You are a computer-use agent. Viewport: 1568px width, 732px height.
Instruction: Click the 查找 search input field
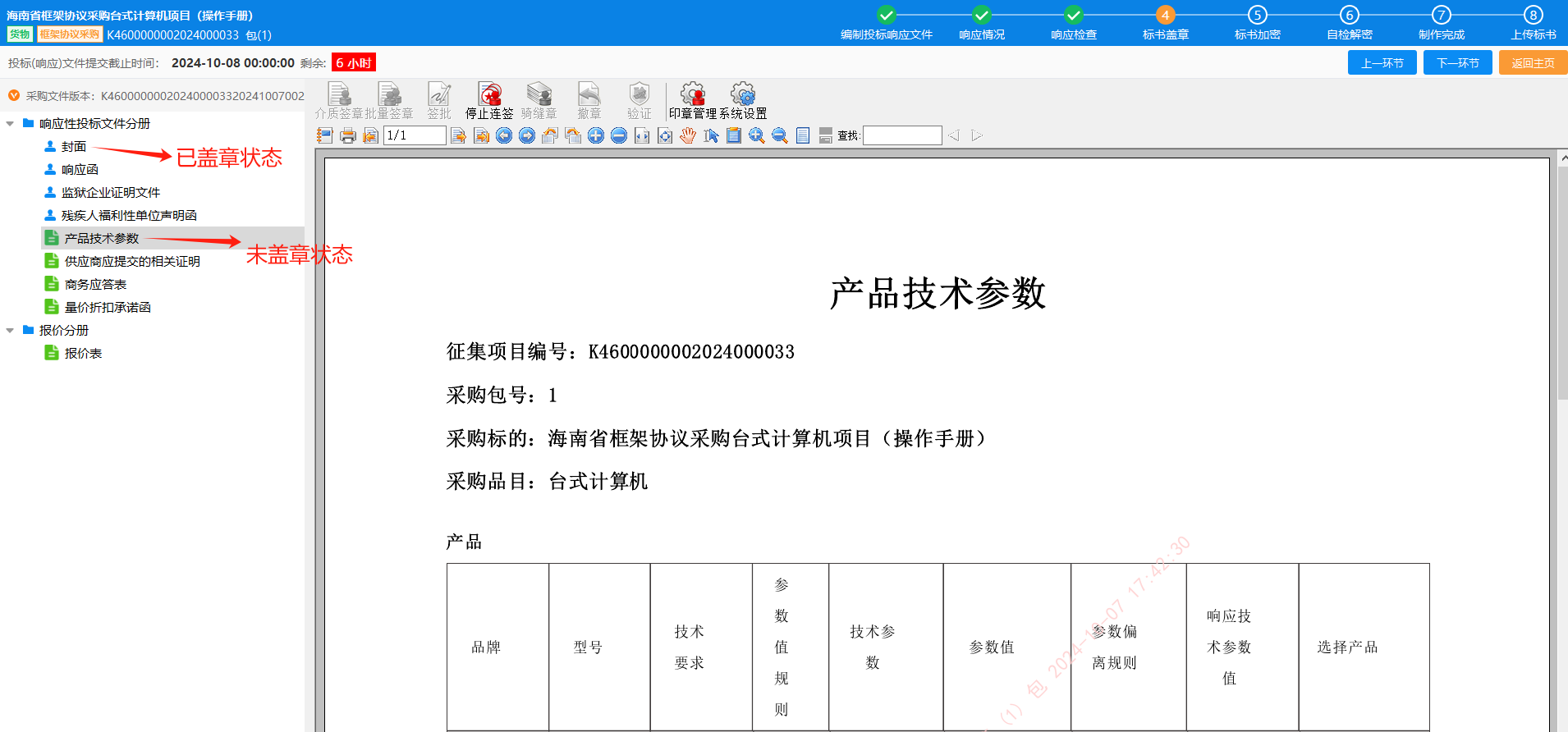click(902, 135)
